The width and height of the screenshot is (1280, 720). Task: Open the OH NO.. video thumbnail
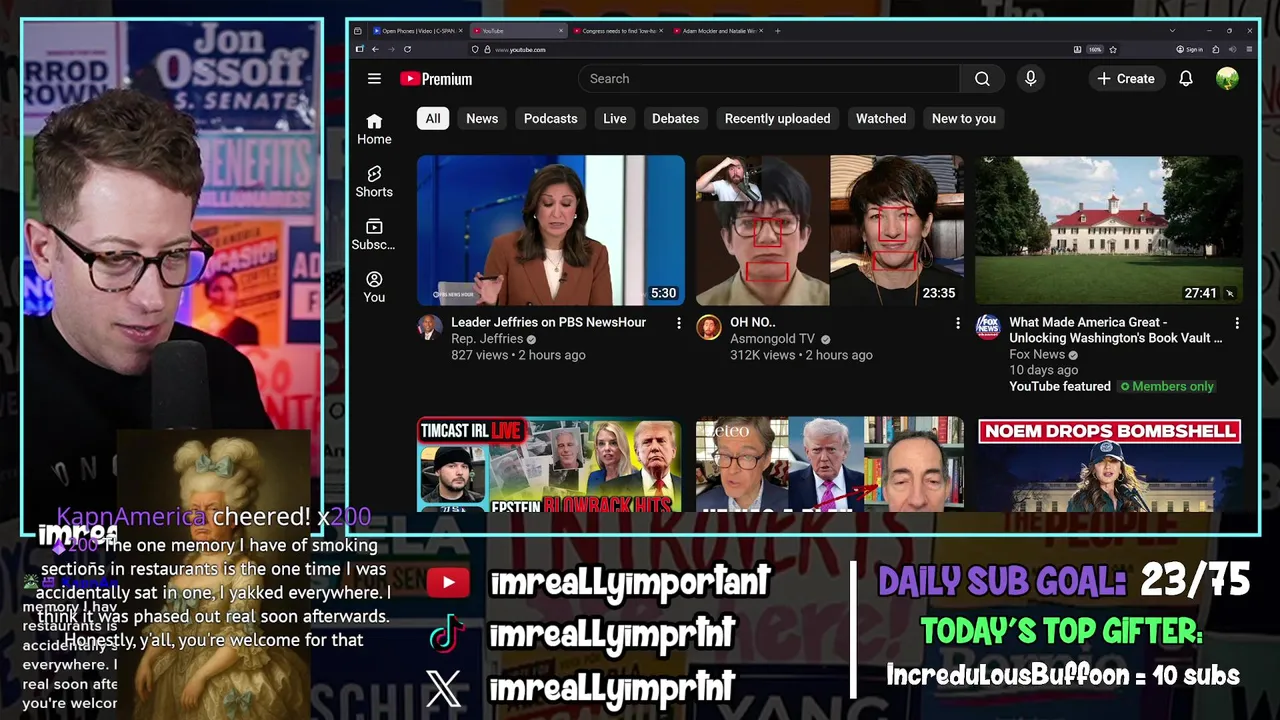(830, 230)
